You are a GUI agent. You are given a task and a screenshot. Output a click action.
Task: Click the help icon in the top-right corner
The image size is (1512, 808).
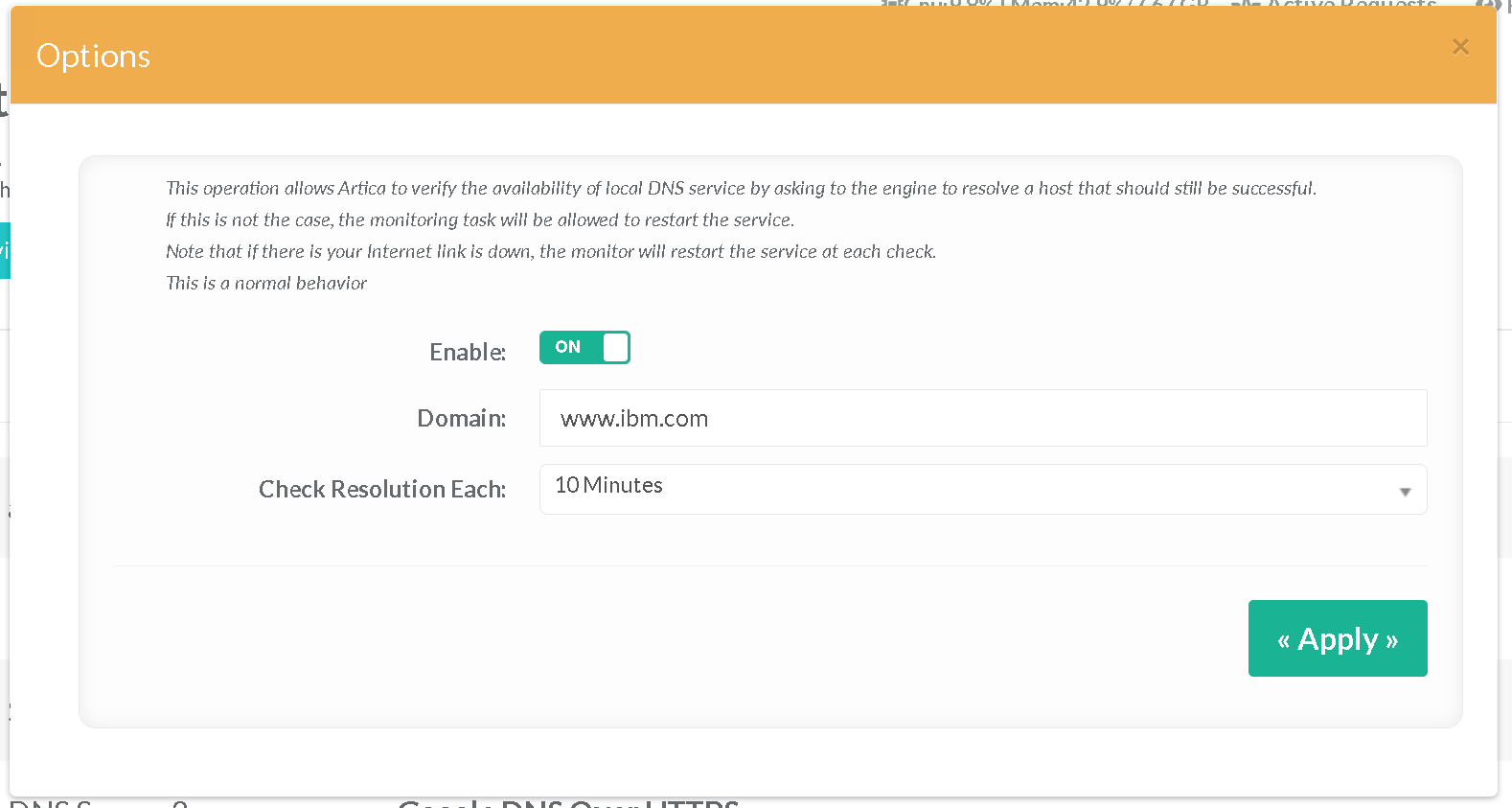tap(1487, 4)
